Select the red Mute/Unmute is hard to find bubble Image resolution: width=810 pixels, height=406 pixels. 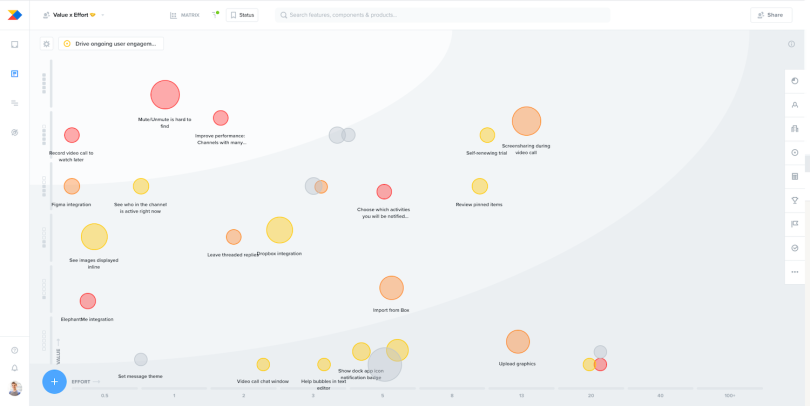tap(165, 95)
